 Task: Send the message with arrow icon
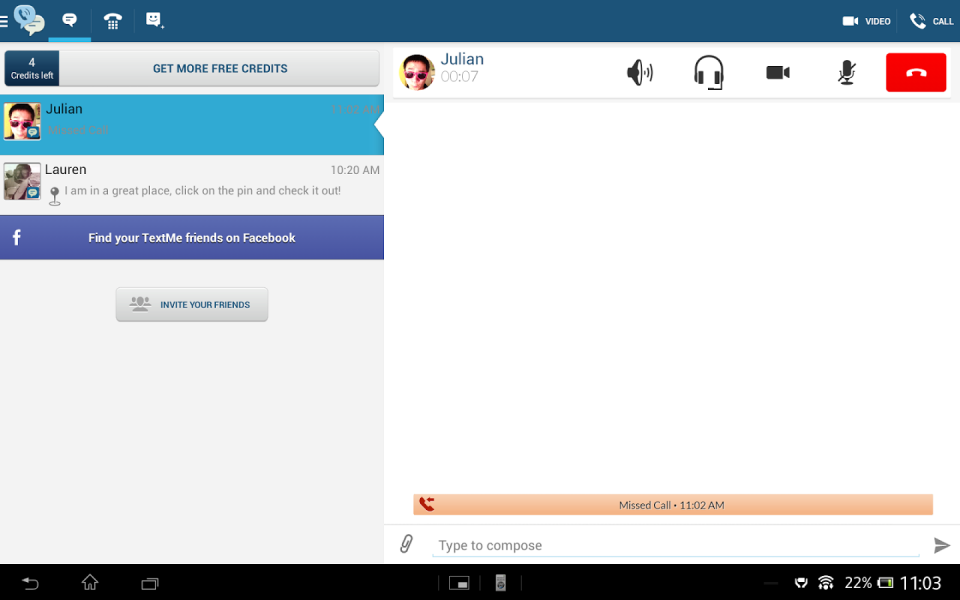point(942,545)
